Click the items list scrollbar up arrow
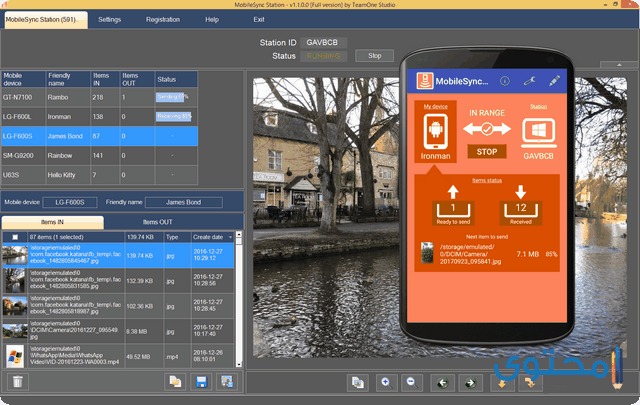The image size is (640, 405). click(239, 235)
